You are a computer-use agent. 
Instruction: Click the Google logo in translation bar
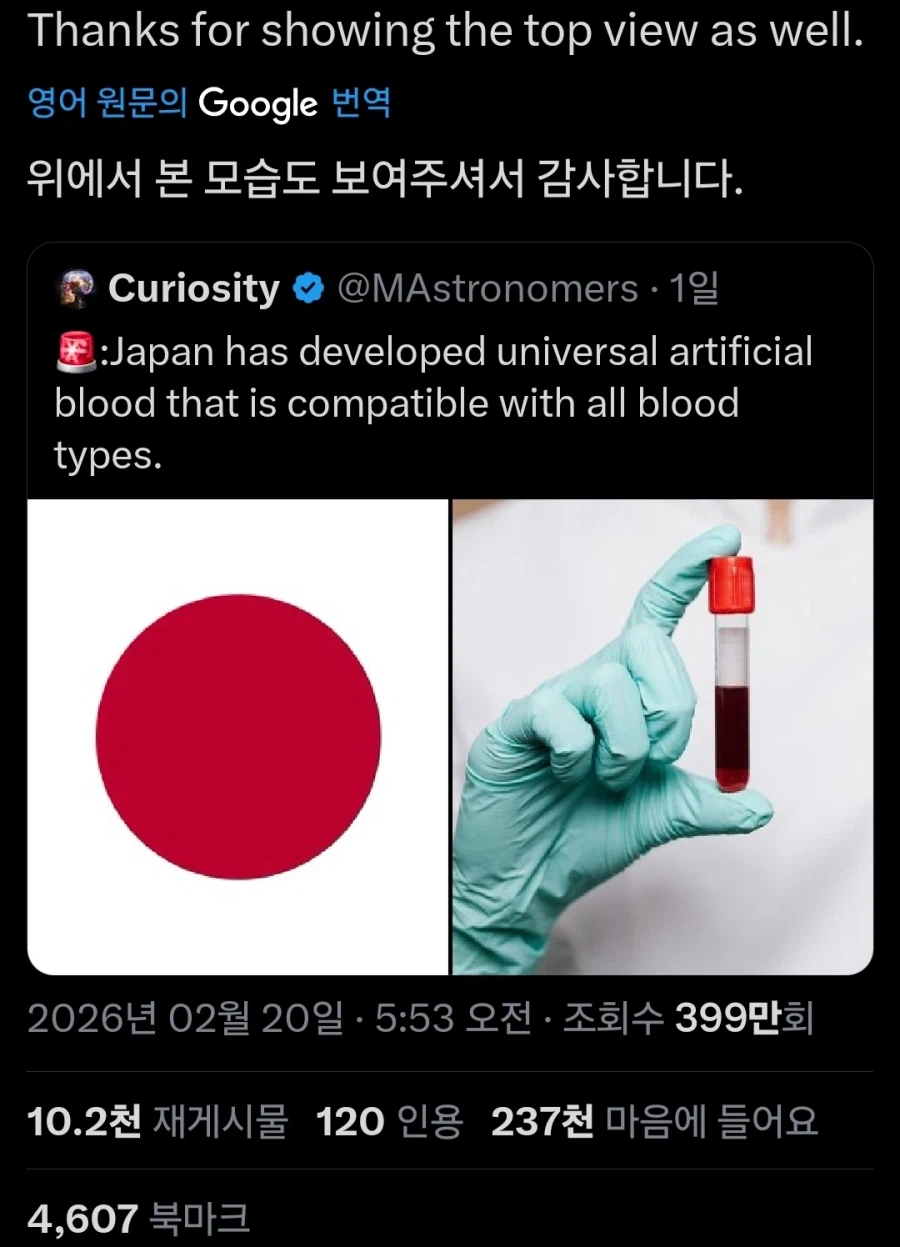coord(258,103)
